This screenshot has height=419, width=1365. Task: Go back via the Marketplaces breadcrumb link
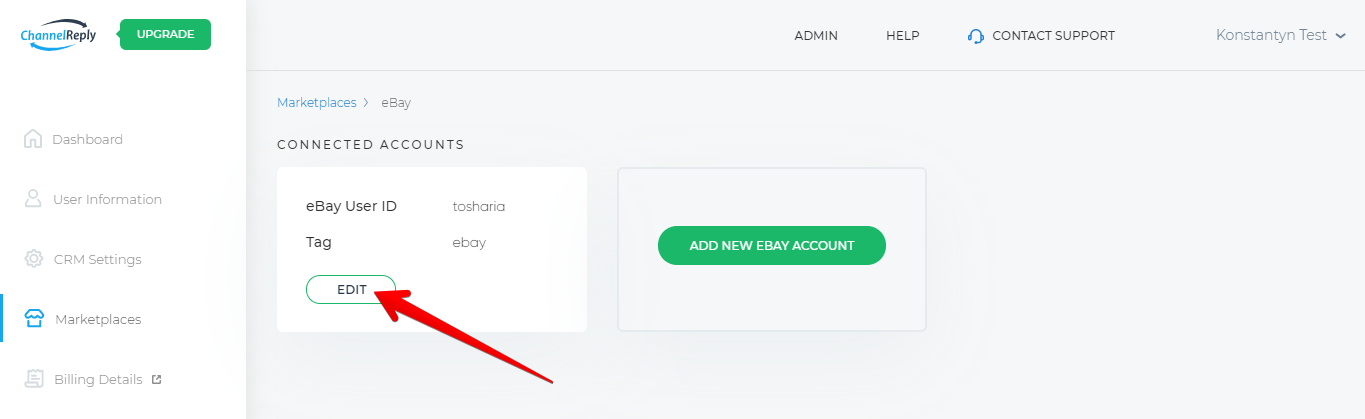(316, 103)
